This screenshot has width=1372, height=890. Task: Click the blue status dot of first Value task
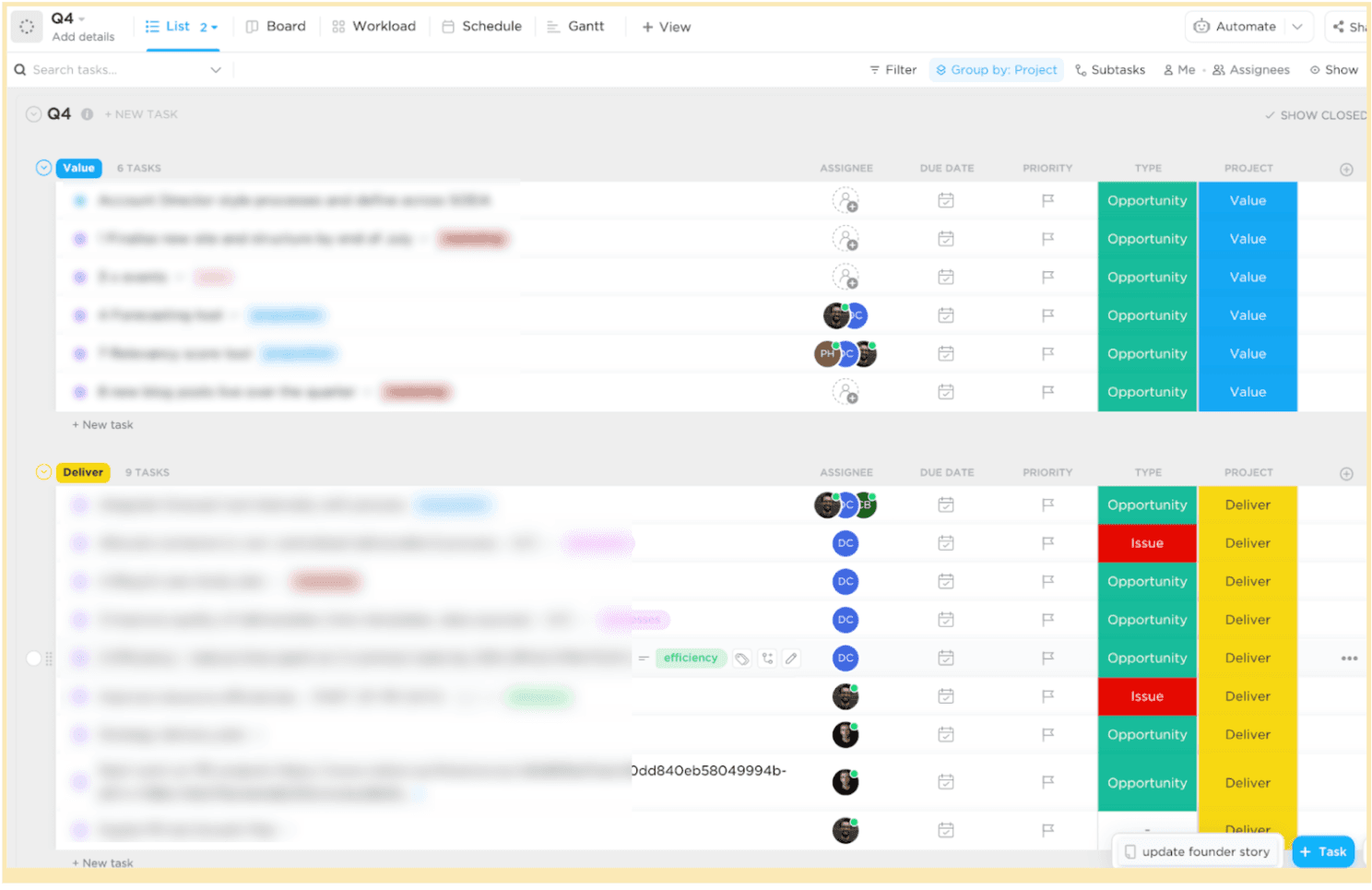pyautogui.click(x=80, y=200)
